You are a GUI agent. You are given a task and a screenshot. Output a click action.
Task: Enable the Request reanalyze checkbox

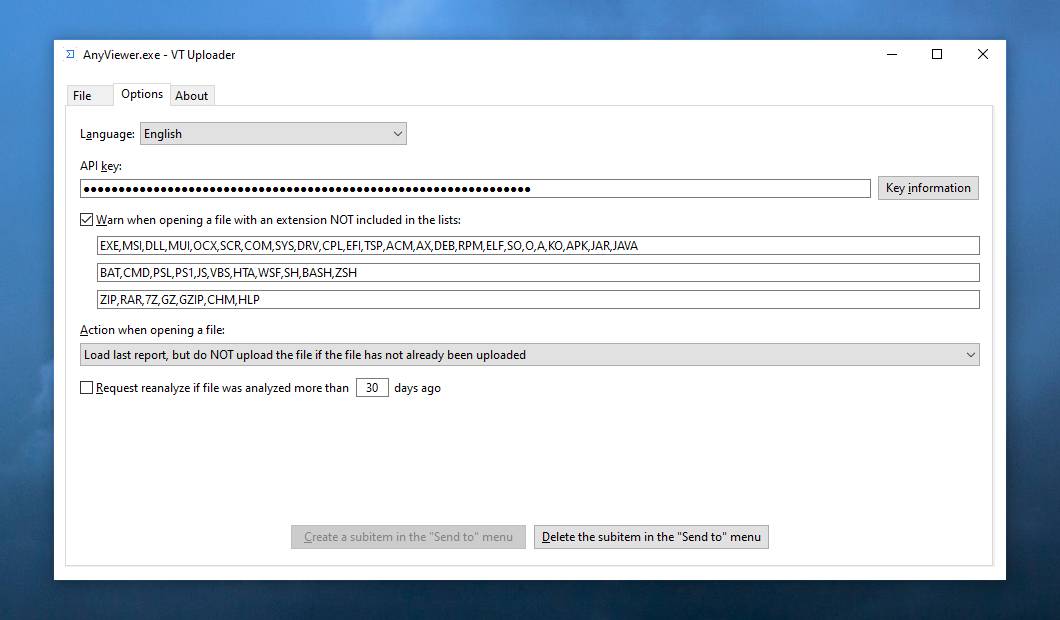pos(87,387)
